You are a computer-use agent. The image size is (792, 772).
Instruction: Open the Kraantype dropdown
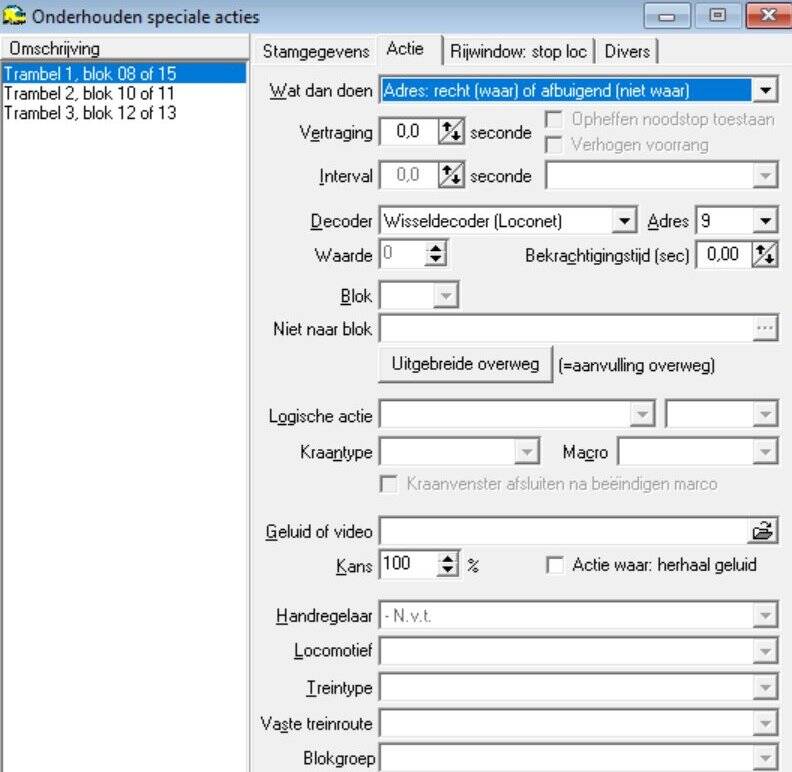click(526, 452)
